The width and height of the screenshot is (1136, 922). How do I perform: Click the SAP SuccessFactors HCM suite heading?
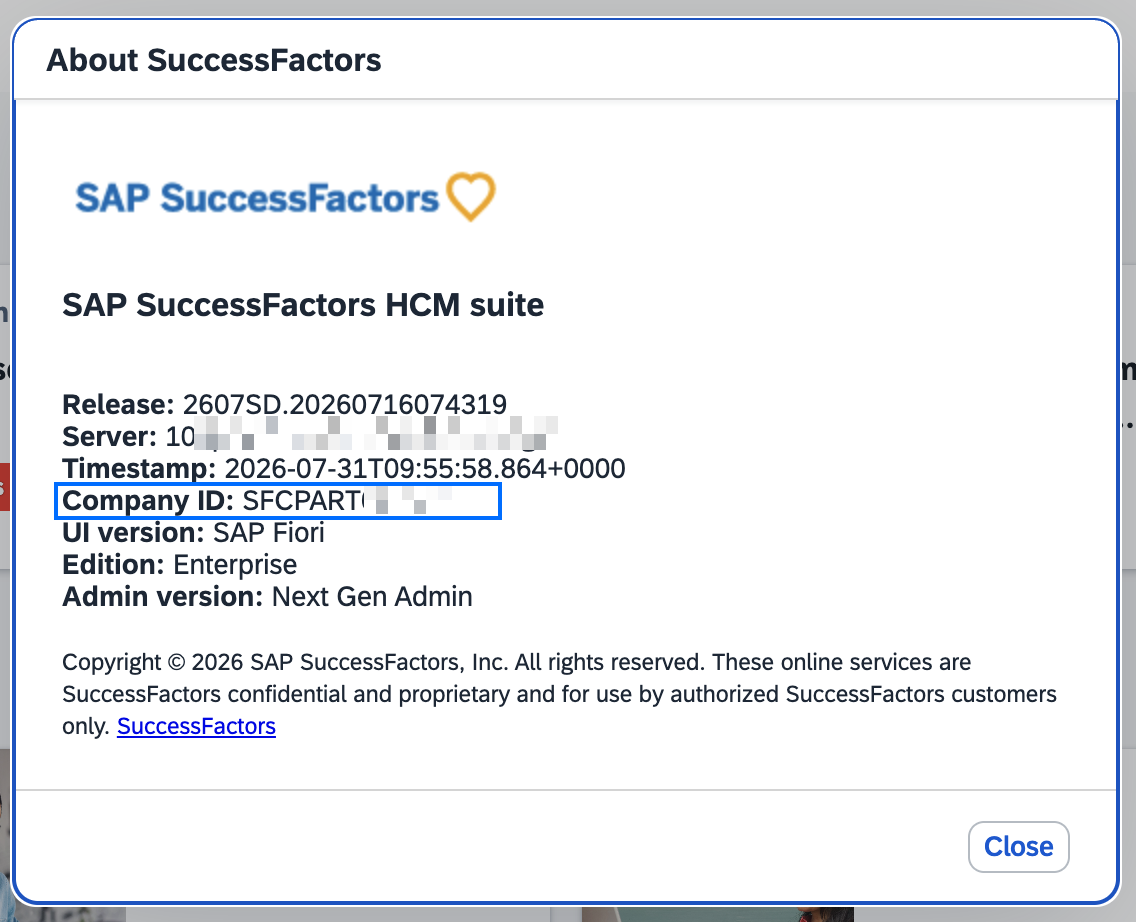coord(303,305)
